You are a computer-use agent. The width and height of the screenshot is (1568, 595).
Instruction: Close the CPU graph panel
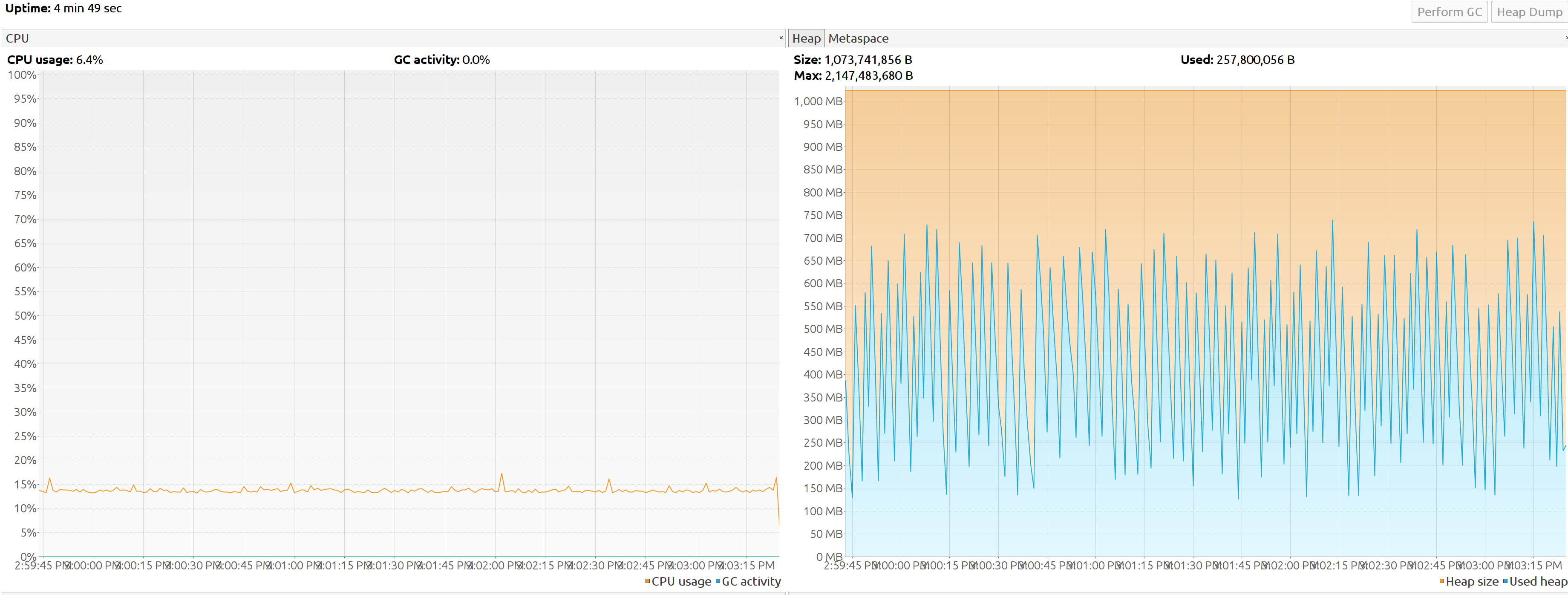tap(781, 38)
